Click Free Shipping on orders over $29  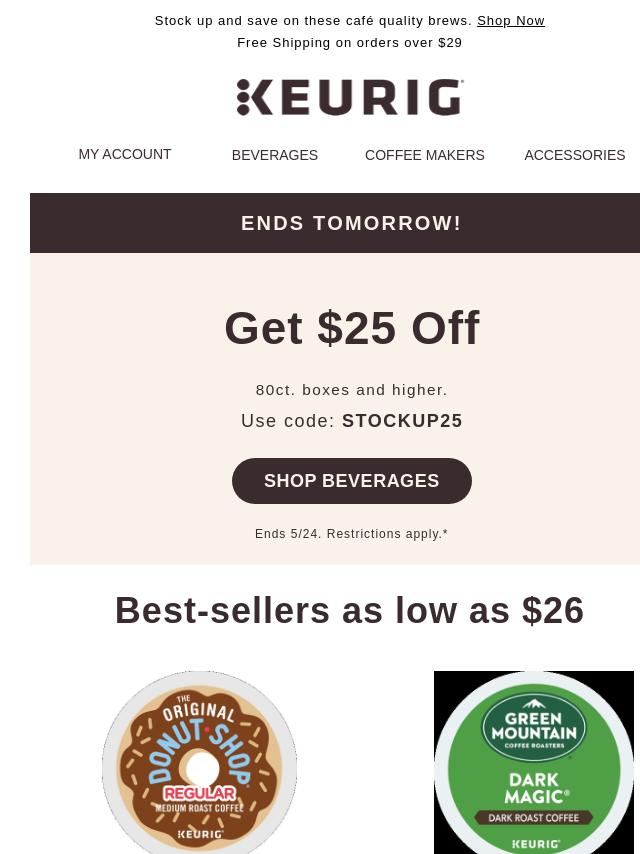click(349, 42)
